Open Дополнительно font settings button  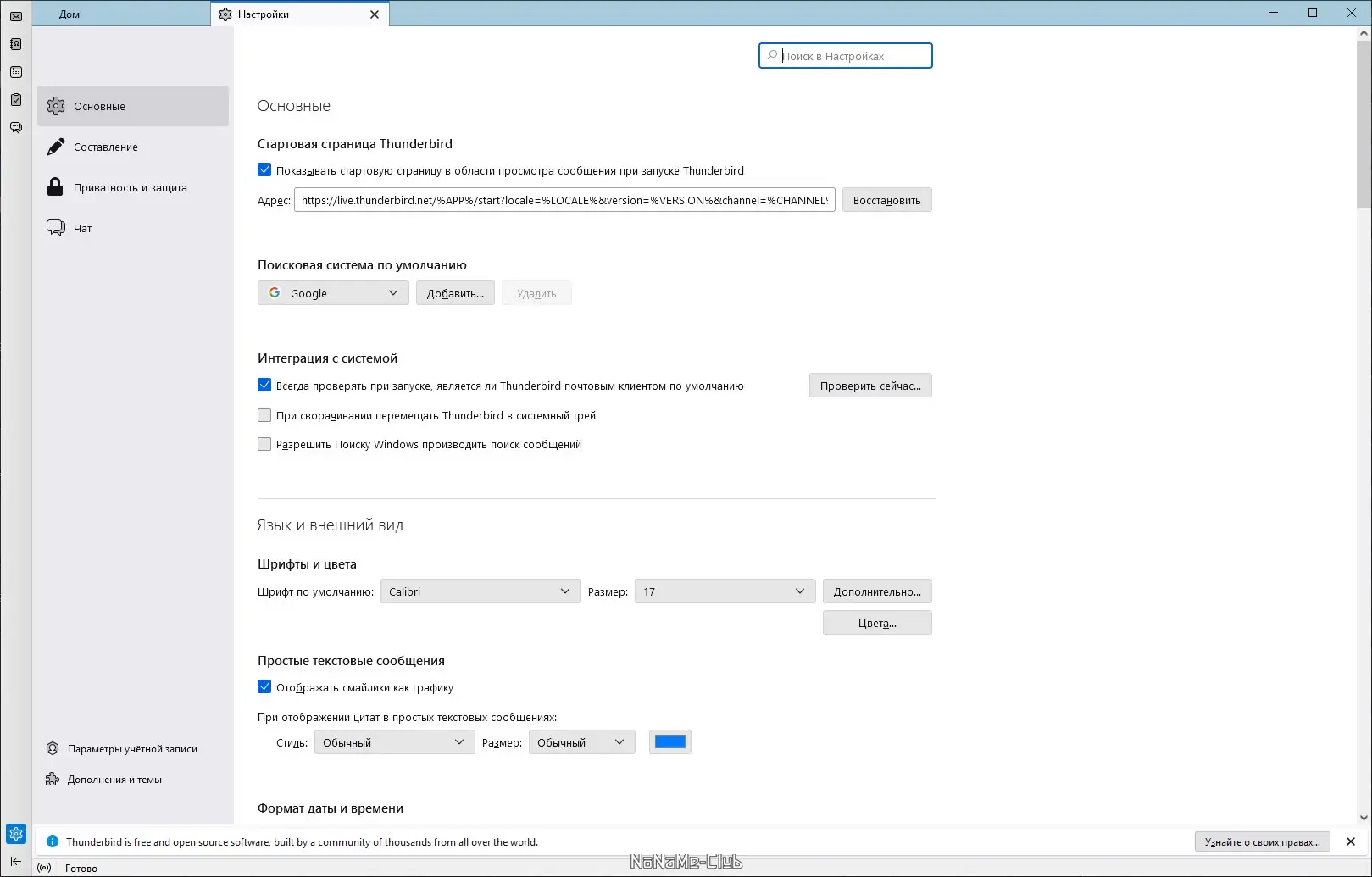pyautogui.click(x=877, y=591)
